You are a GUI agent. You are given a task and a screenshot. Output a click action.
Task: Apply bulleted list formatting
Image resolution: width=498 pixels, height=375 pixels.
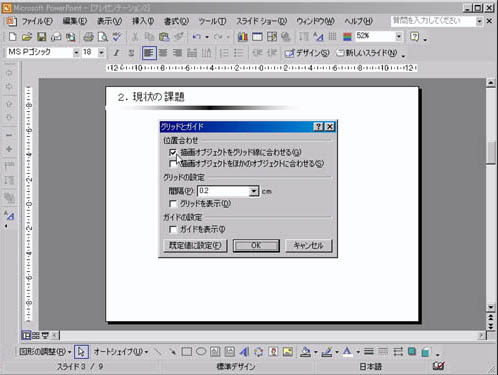pyautogui.click(x=238, y=53)
